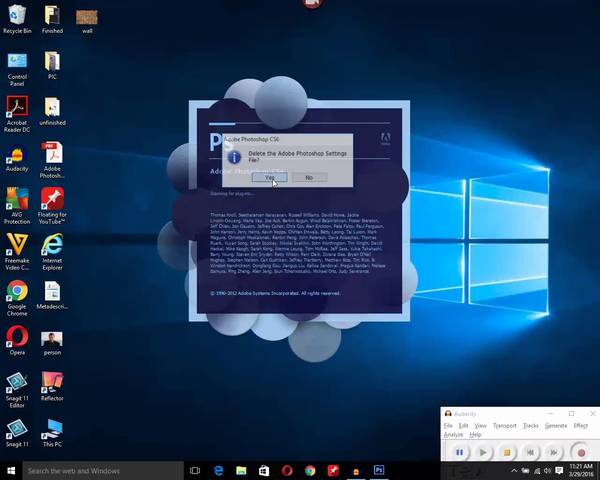The height and width of the screenshot is (480, 600).
Task: Open Audacity's Transport menu
Action: coord(505,425)
